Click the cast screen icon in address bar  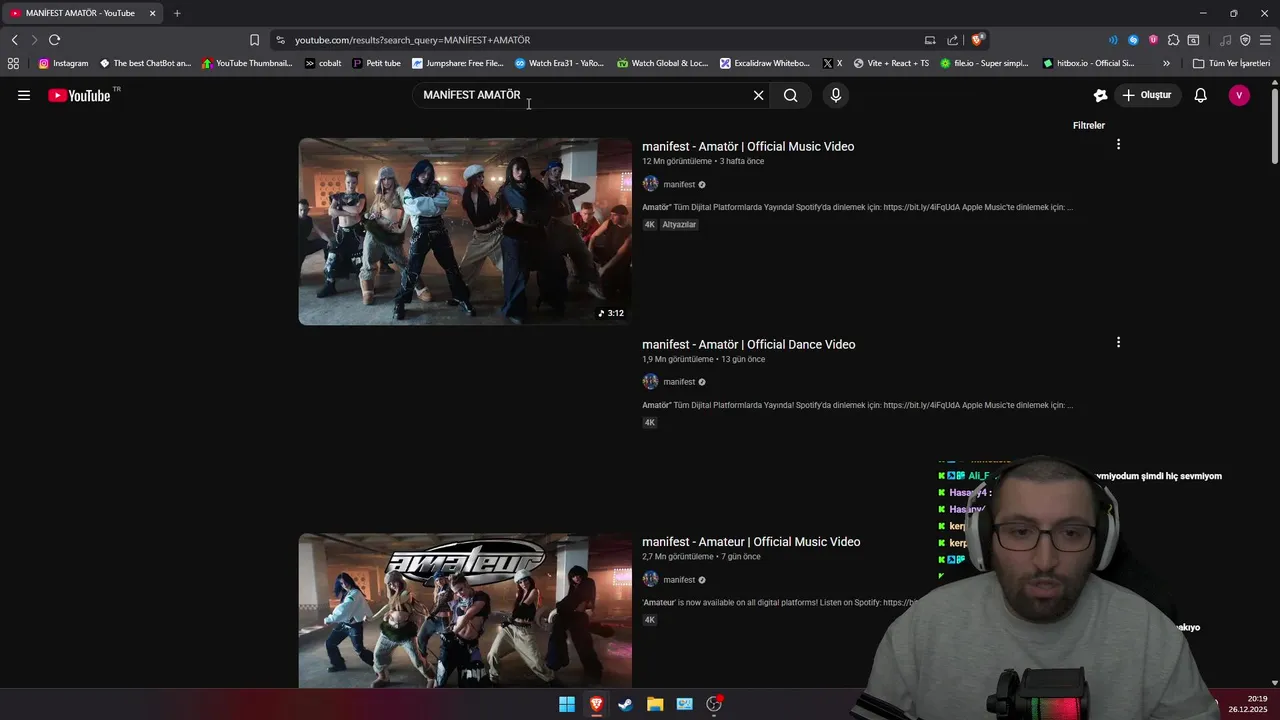click(930, 40)
